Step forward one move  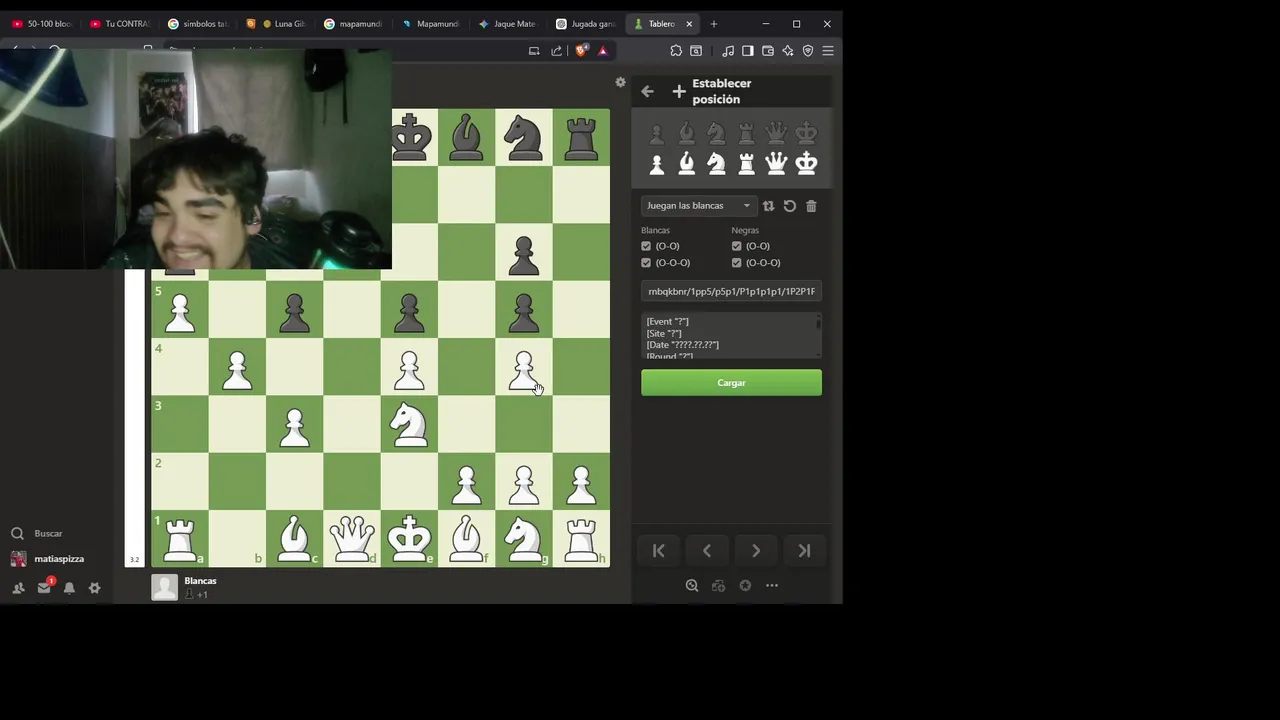(756, 550)
